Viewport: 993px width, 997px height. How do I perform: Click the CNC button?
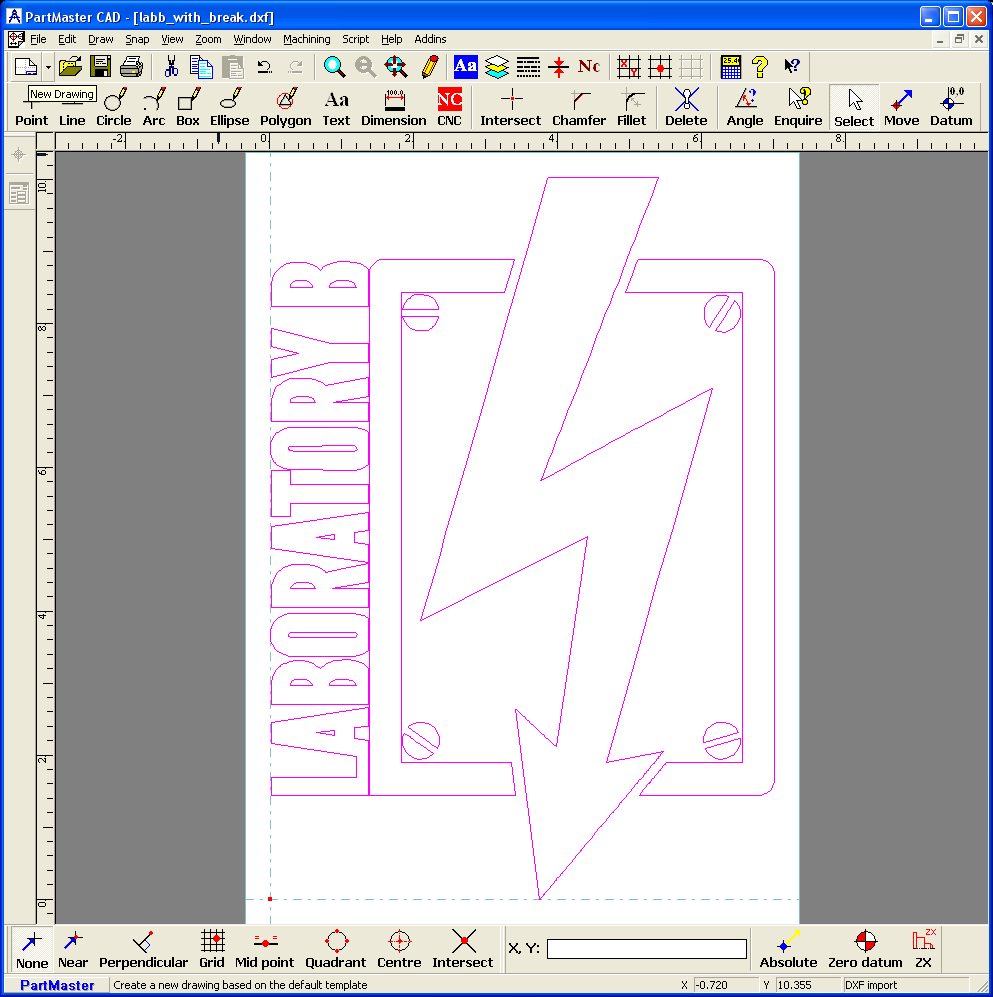[449, 107]
